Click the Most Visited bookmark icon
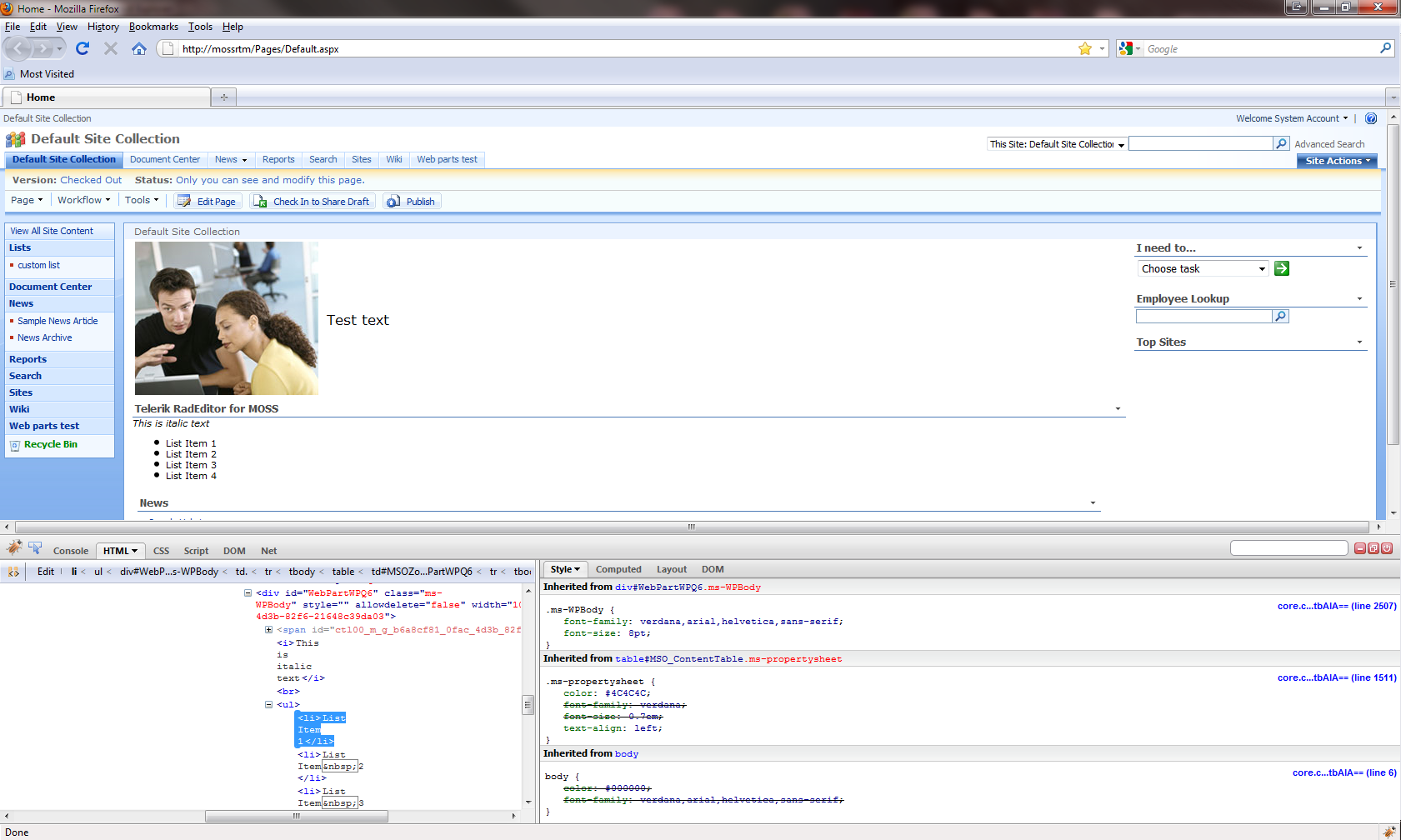 [9, 74]
